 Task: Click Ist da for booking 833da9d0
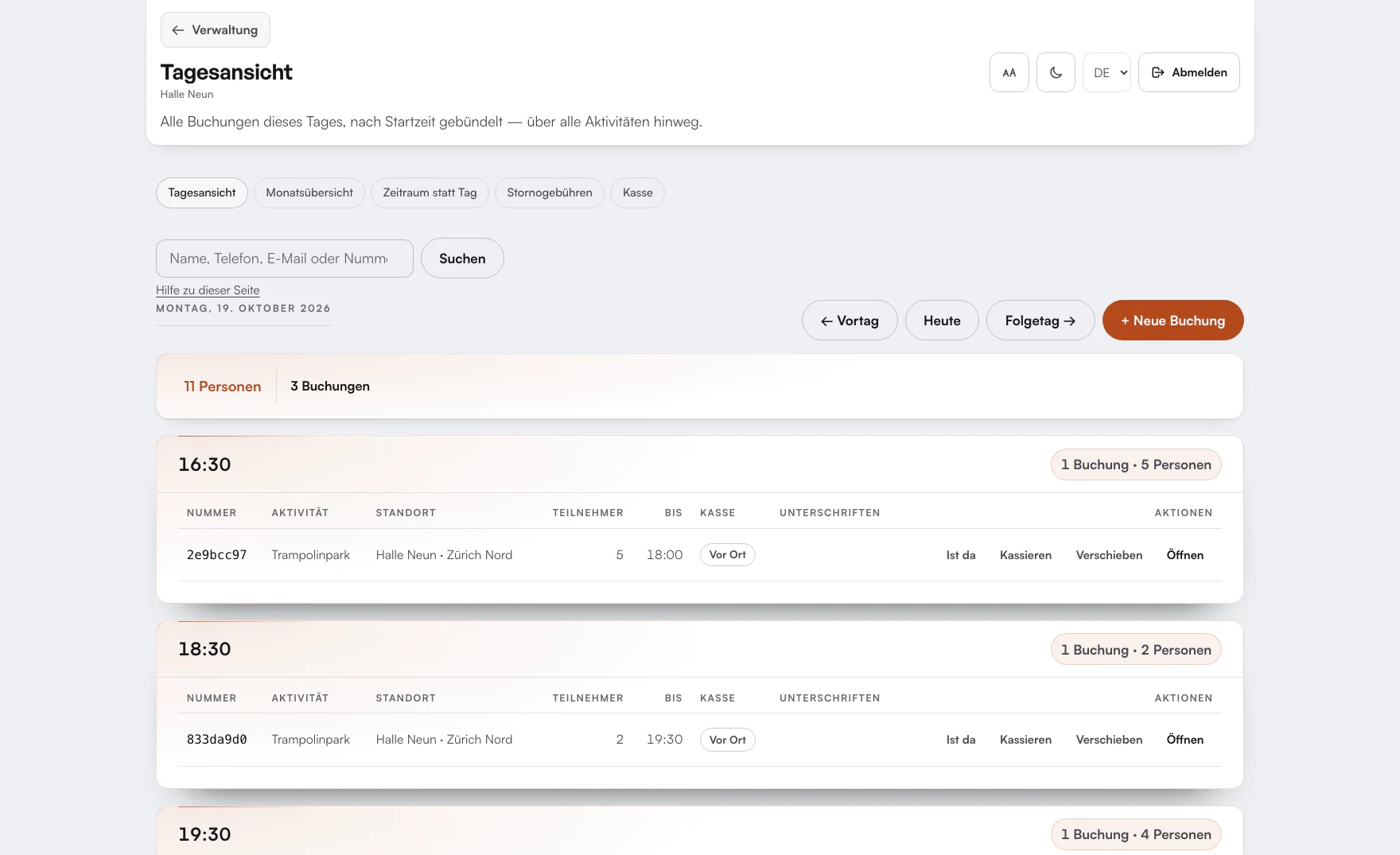[960, 740]
